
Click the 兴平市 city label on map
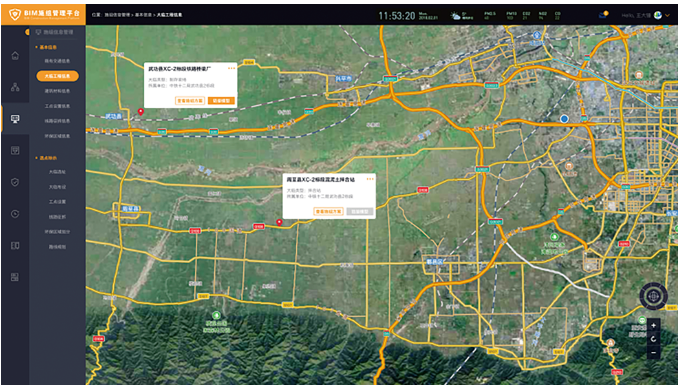(x=343, y=79)
